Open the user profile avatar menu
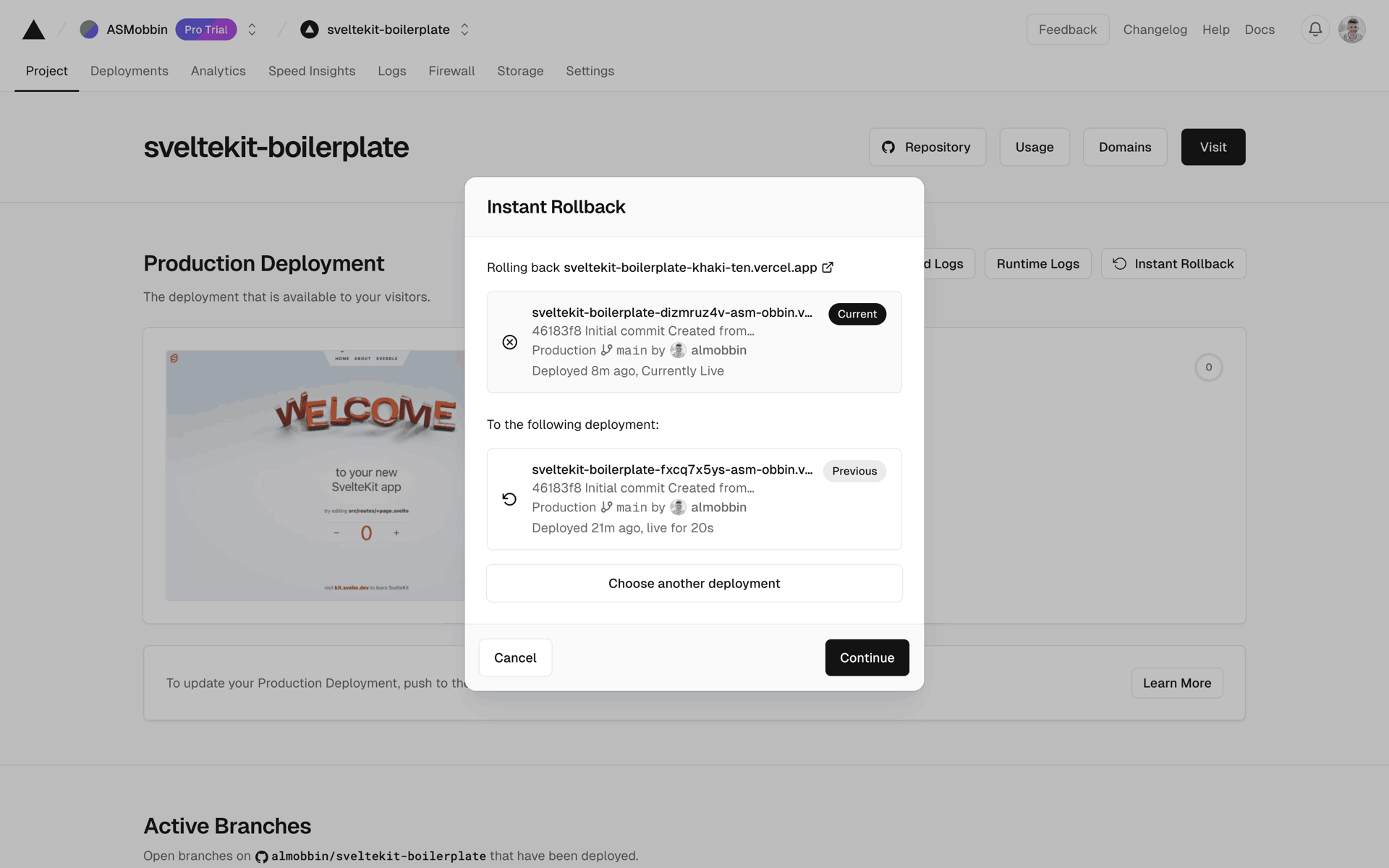The image size is (1389, 868). click(x=1351, y=30)
